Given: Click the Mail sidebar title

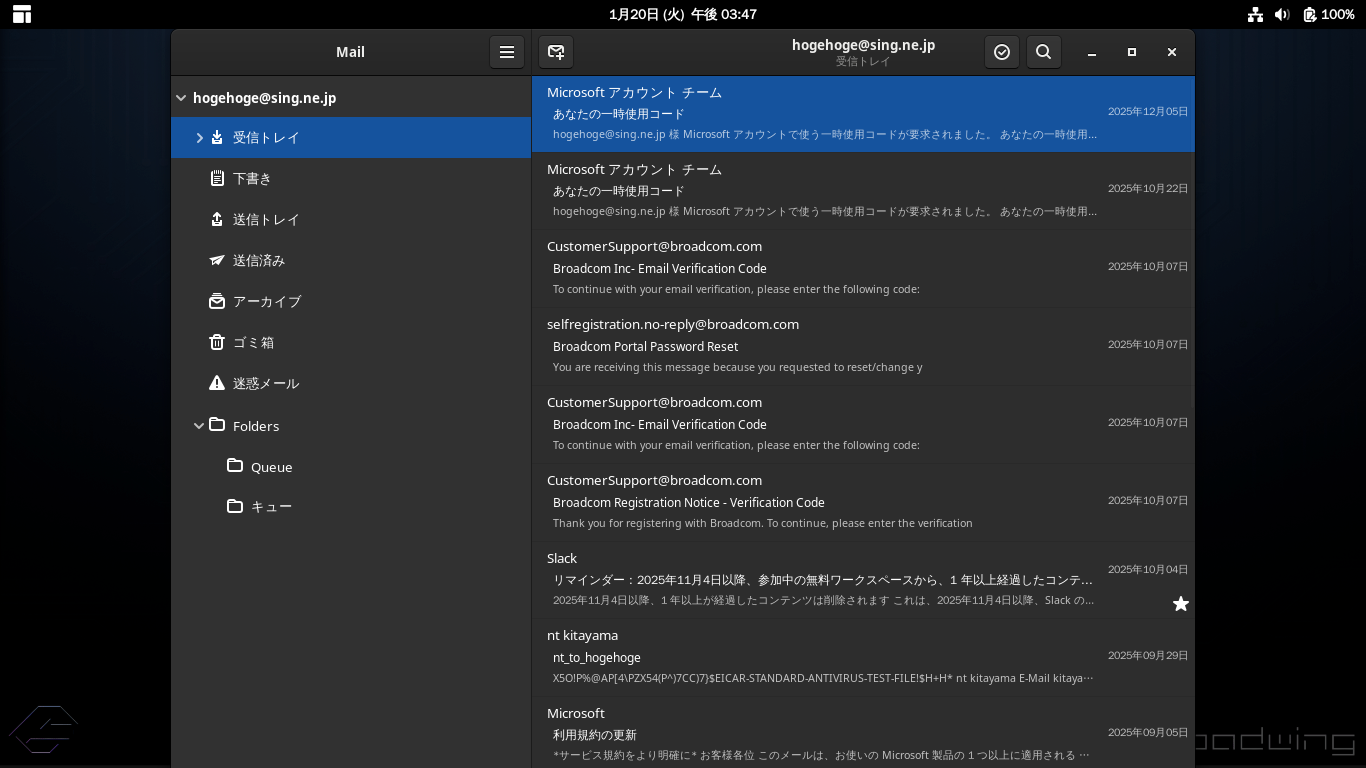Looking at the screenshot, I should [350, 52].
